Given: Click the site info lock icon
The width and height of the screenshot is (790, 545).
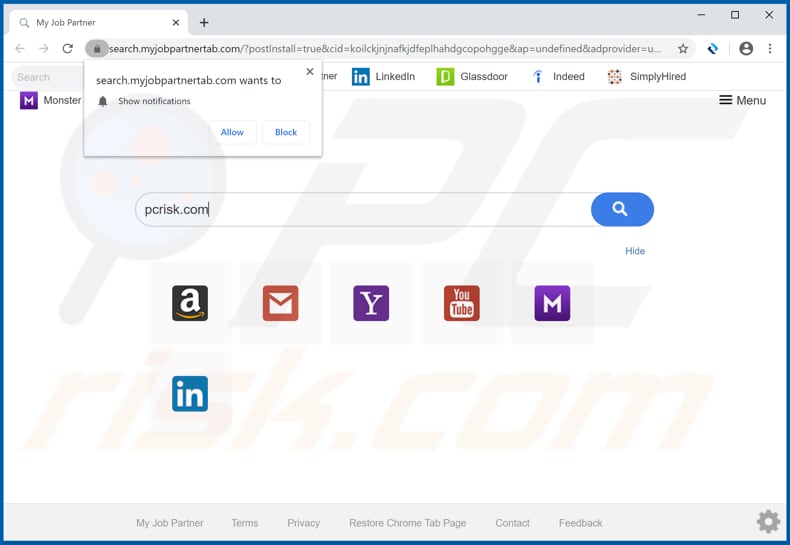Looking at the screenshot, I should point(97,49).
